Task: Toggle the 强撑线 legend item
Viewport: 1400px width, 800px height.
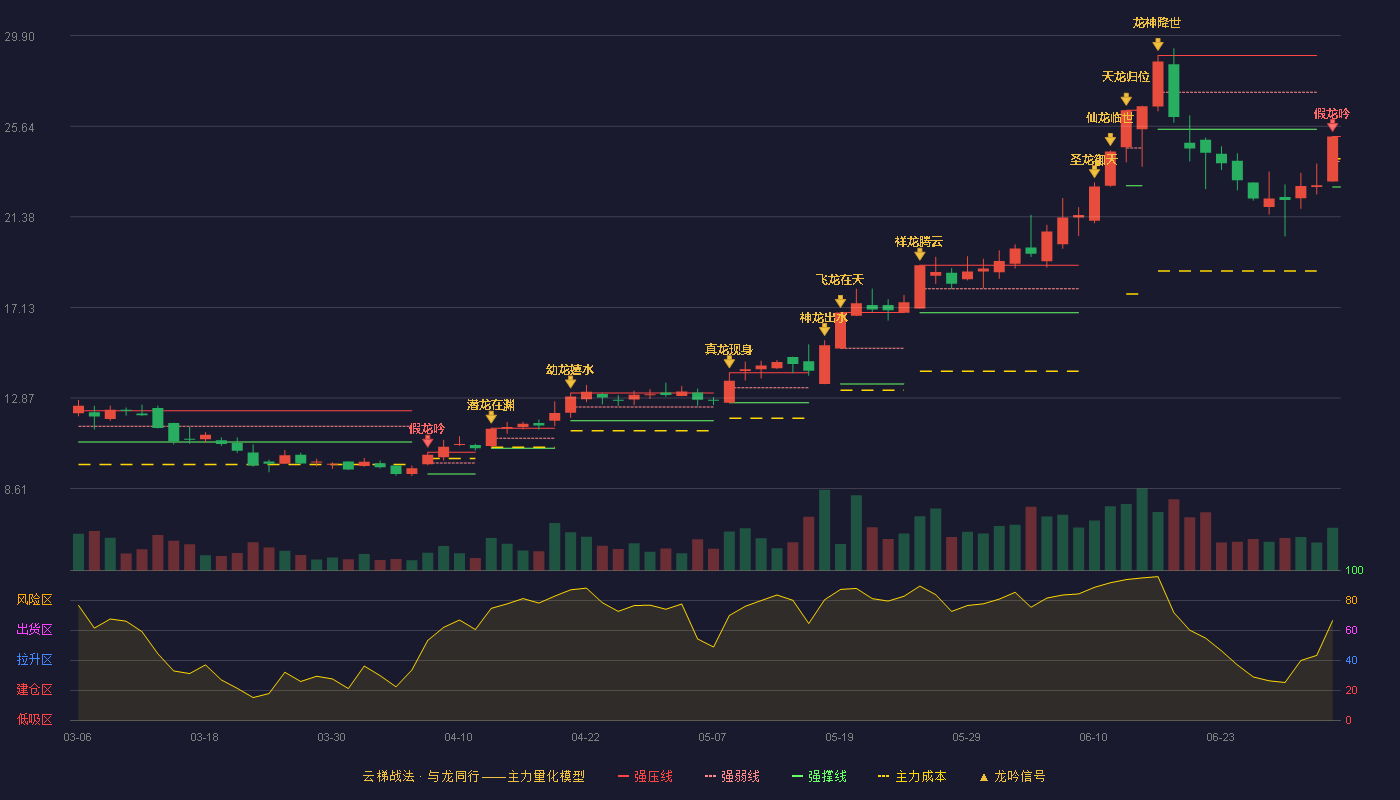Action: coord(819,776)
